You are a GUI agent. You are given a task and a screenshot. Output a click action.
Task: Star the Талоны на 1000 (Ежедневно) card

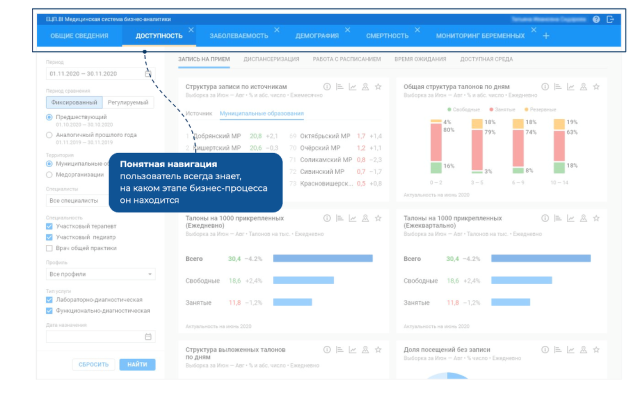(378, 218)
